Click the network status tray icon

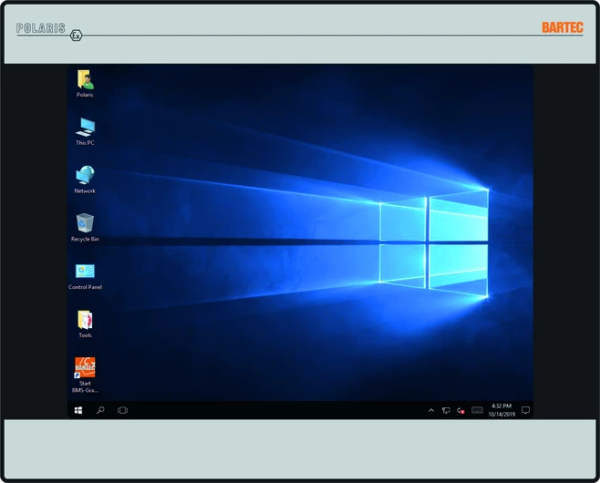[446, 410]
